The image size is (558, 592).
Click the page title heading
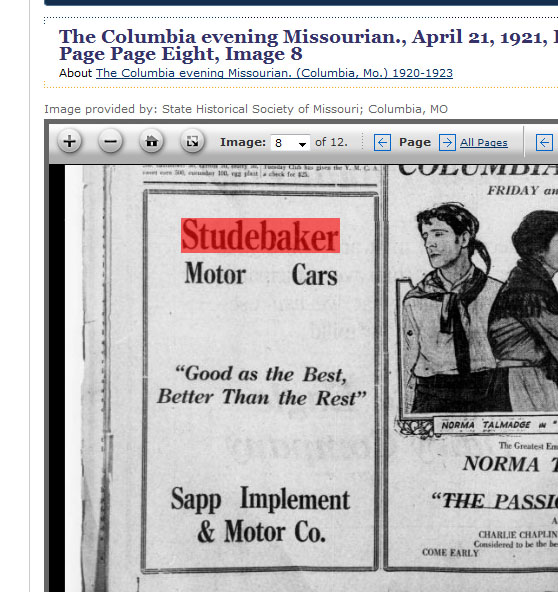(308, 45)
